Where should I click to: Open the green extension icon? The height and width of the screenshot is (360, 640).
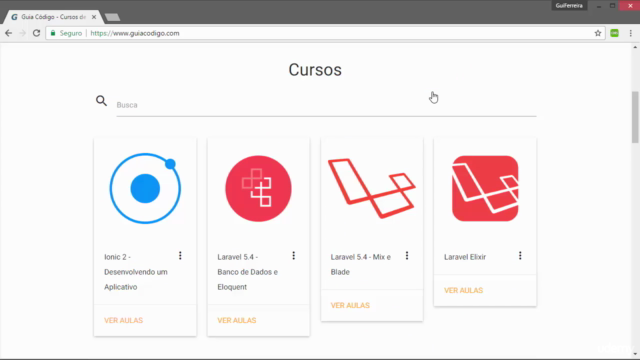[614, 33]
